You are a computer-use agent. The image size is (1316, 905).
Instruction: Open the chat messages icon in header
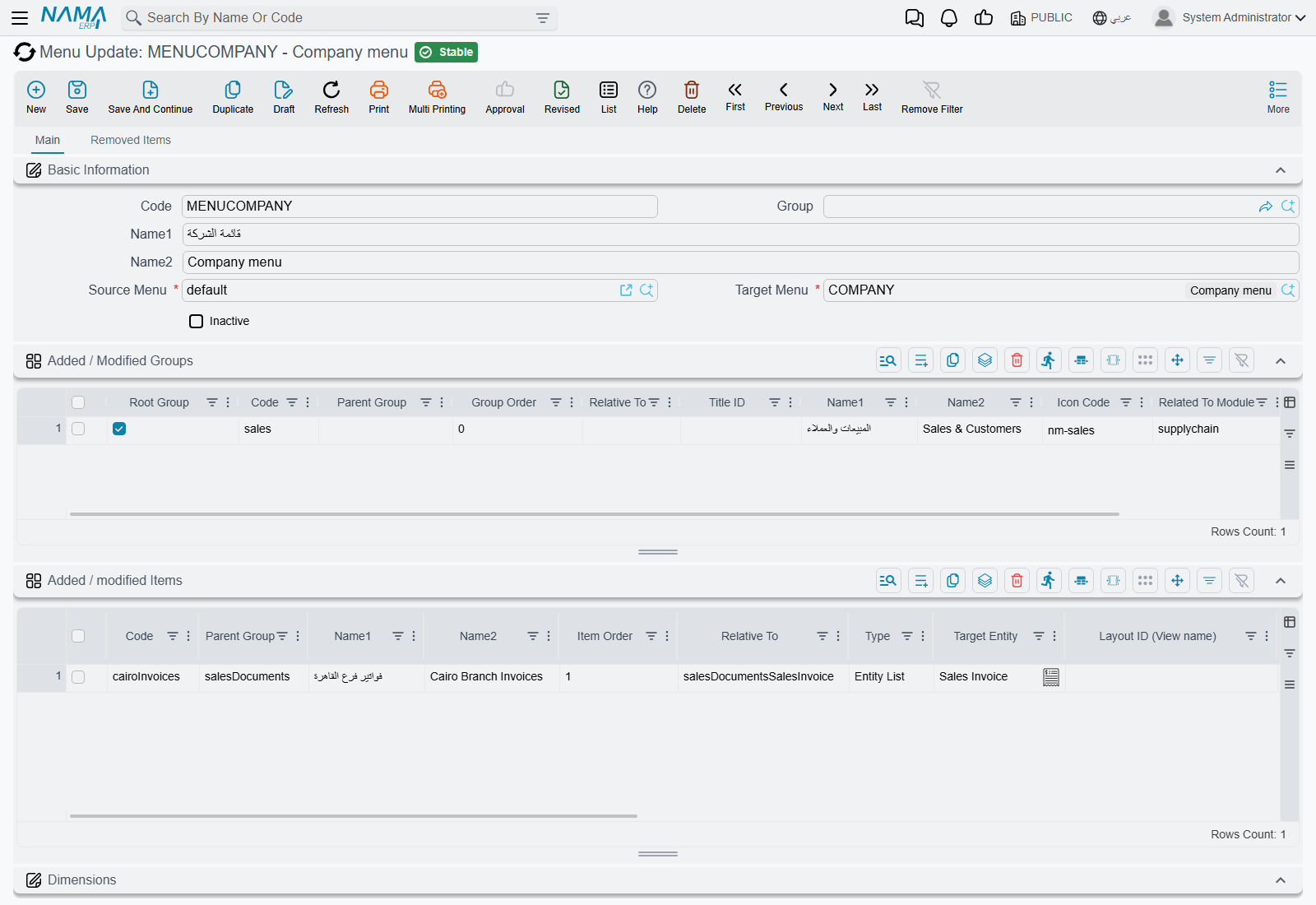914,18
